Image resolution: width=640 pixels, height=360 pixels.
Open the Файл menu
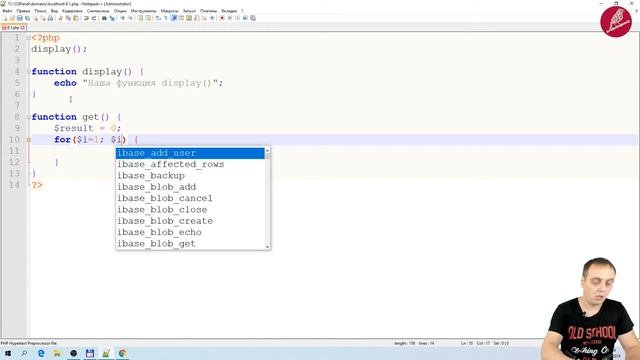tap(7, 11)
